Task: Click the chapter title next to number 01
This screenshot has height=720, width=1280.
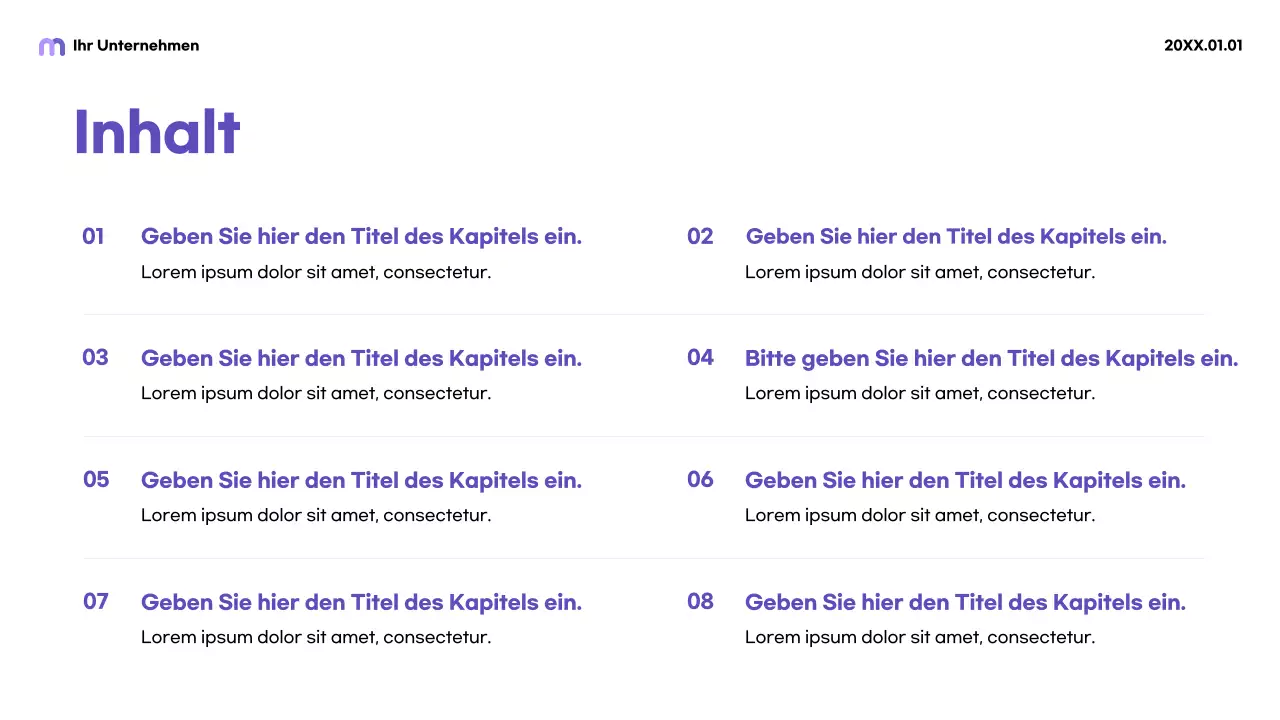Action: [361, 237]
